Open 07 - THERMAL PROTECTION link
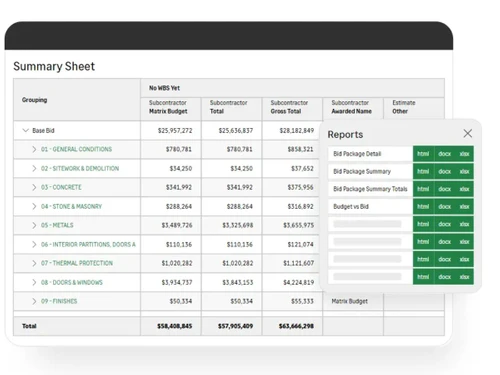The height and width of the screenshot is (375, 500). [77, 263]
